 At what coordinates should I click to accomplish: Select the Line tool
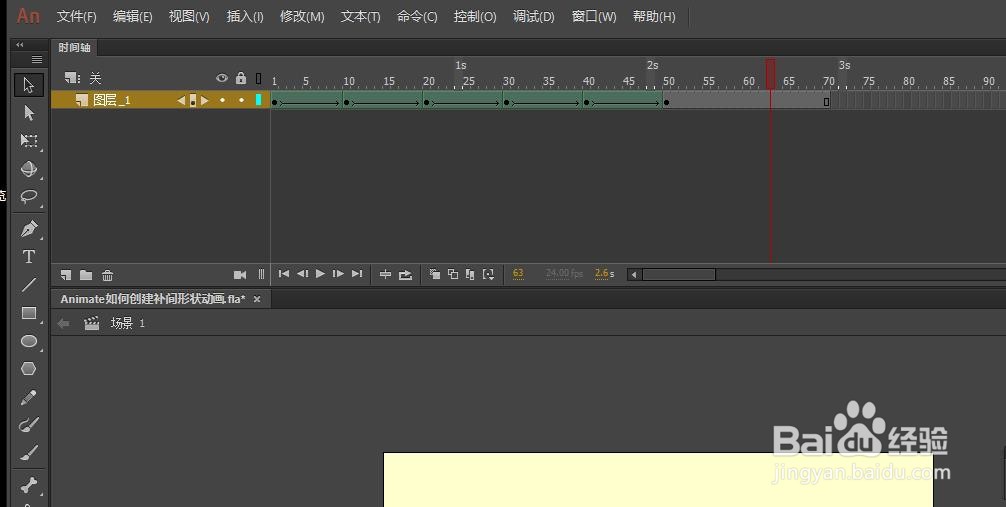(x=29, y=285)
